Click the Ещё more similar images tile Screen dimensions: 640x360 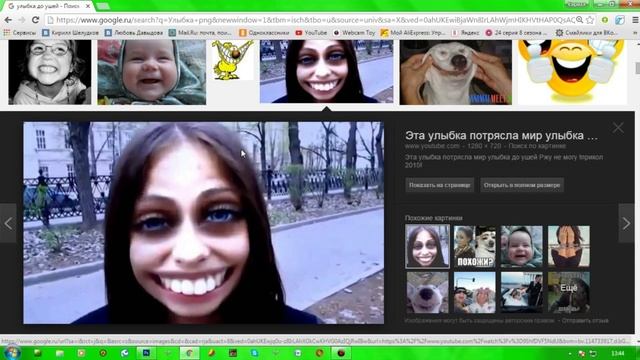coord(569,292)
